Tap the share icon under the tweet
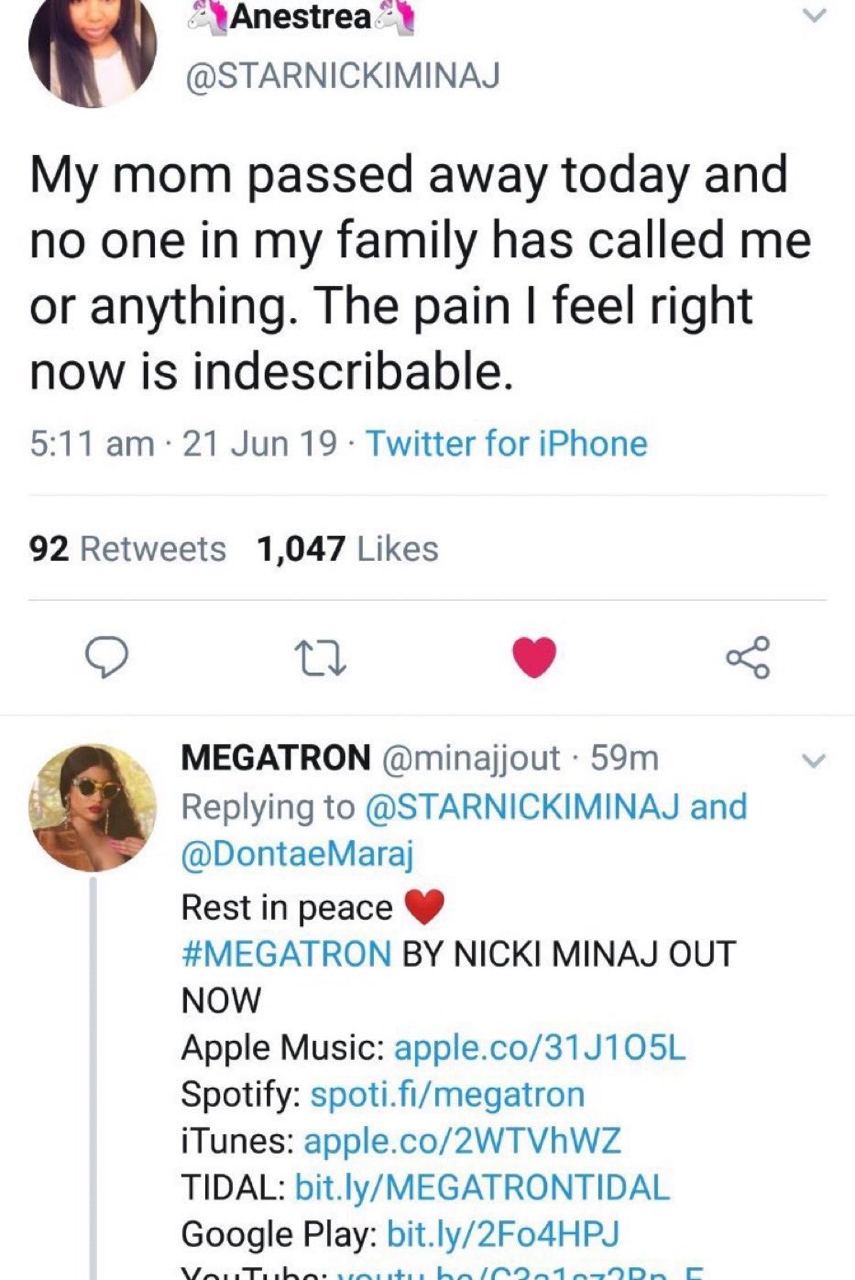 749,657
